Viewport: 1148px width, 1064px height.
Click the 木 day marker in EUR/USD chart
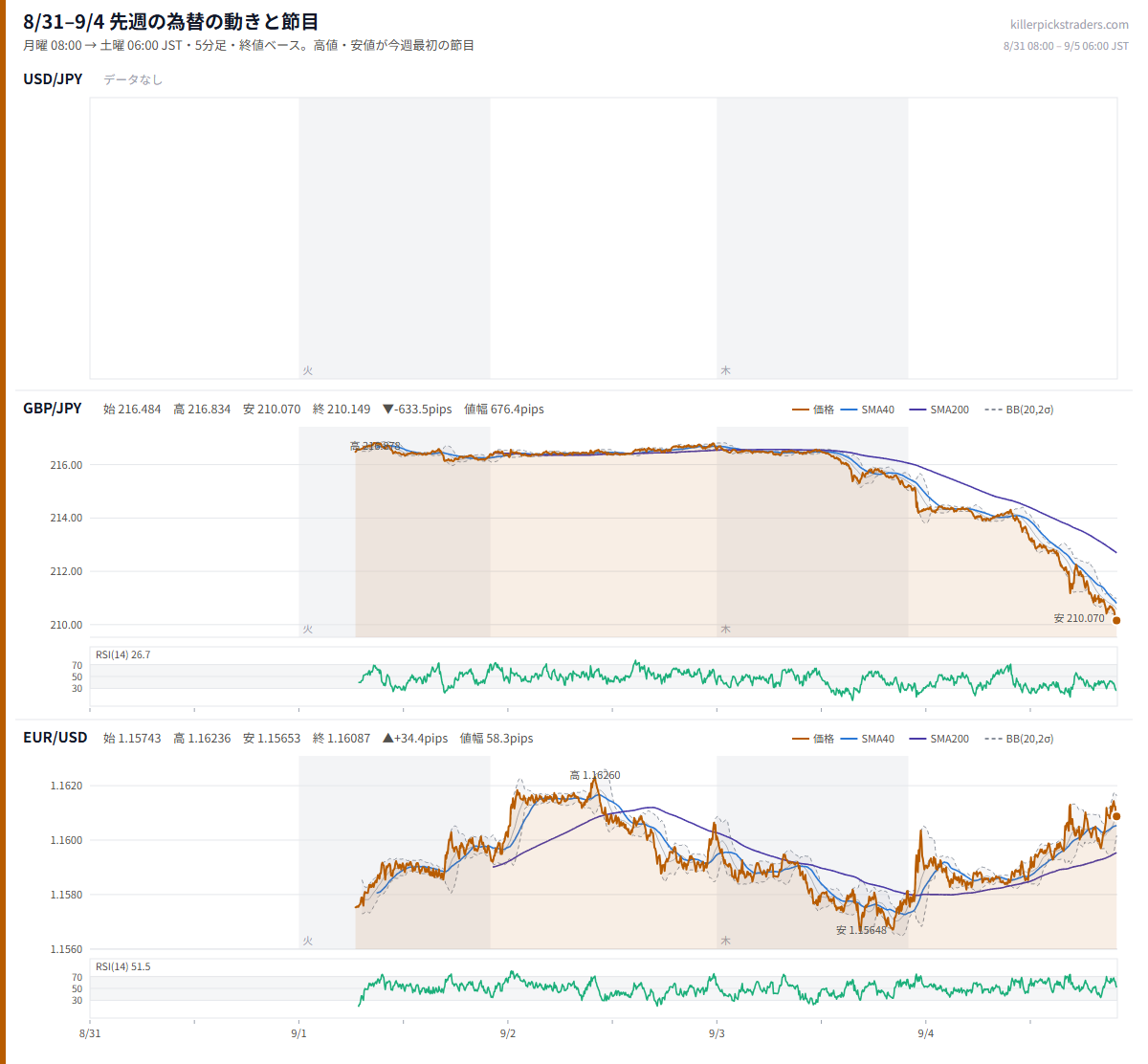click(x=725, y=941)
